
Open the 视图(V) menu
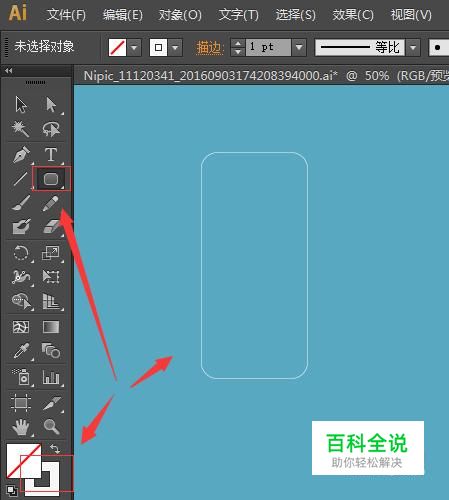(411, 15)
